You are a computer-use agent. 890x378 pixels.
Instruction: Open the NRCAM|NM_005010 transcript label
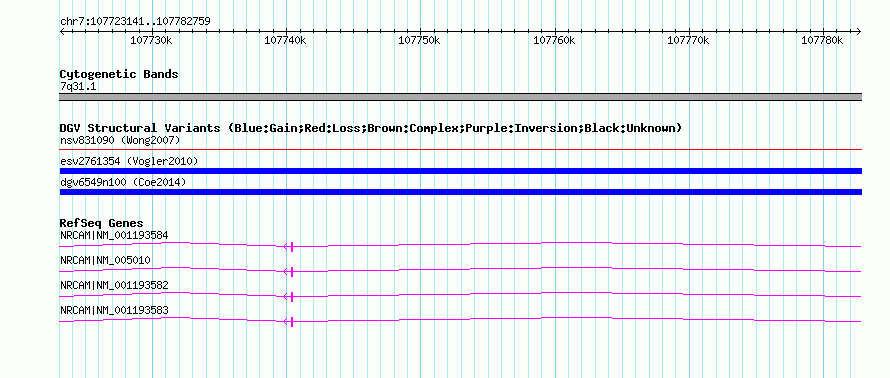pyautogui.click(x=105, y=261)
